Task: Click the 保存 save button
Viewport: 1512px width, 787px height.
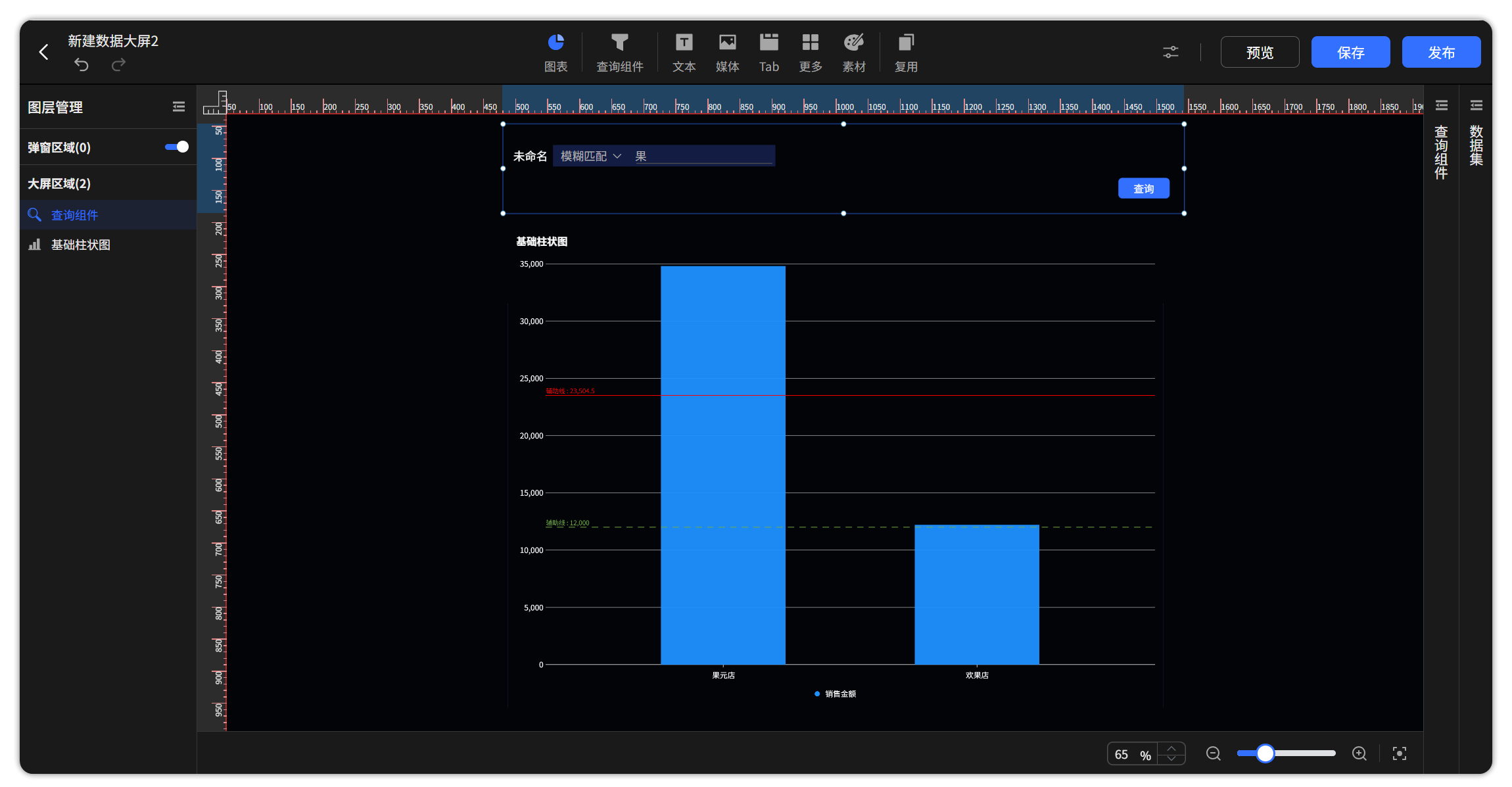Action: [1350, 53]
